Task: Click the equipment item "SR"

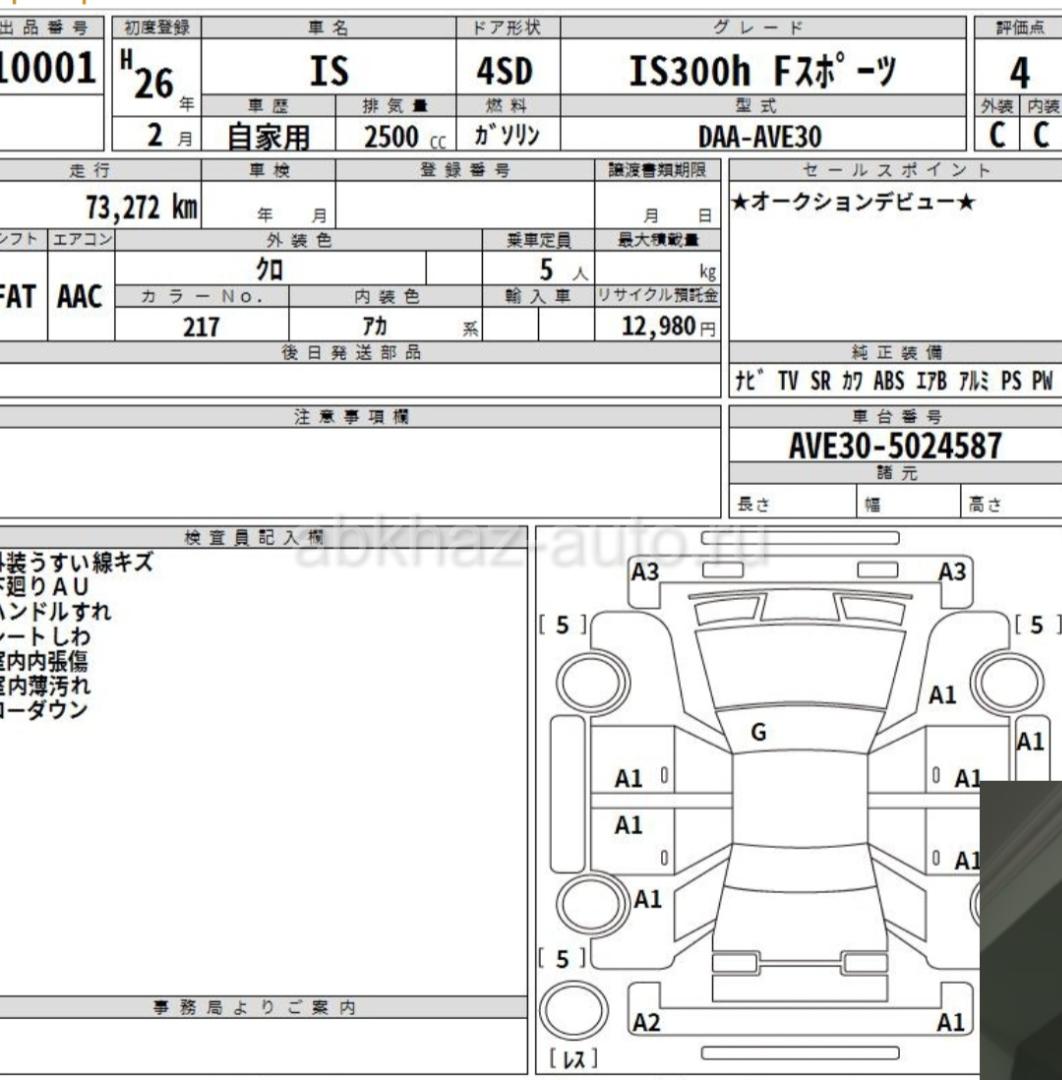Action: 820,381
